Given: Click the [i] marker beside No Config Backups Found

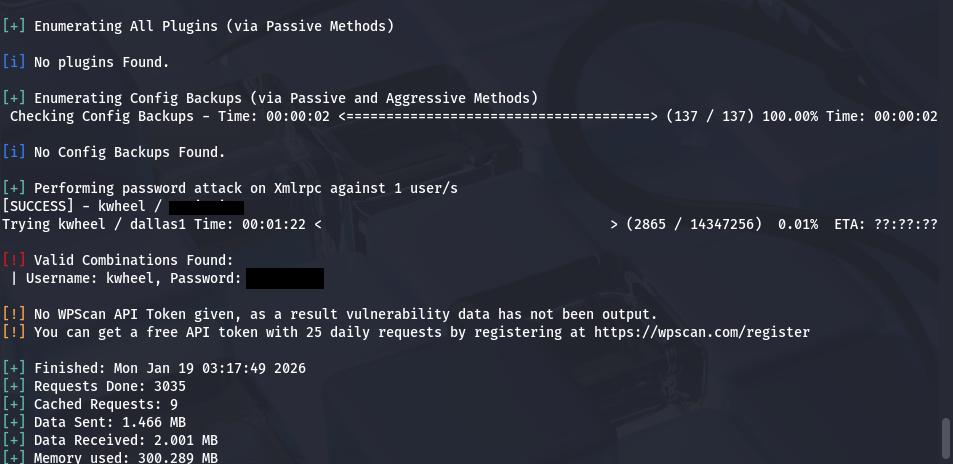Looking at the screenshot, I should [14, 152].
